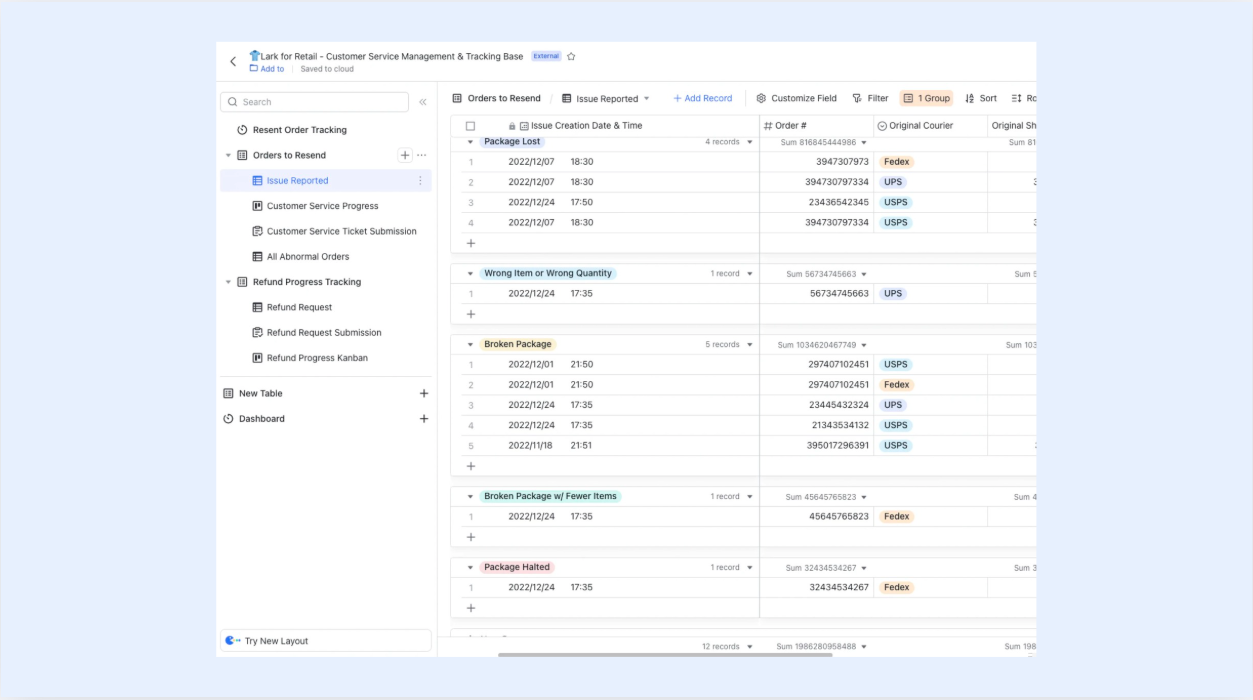Star the base as favorite
Viewport: 1253px width, 700px height.
(x=571, y=57)
